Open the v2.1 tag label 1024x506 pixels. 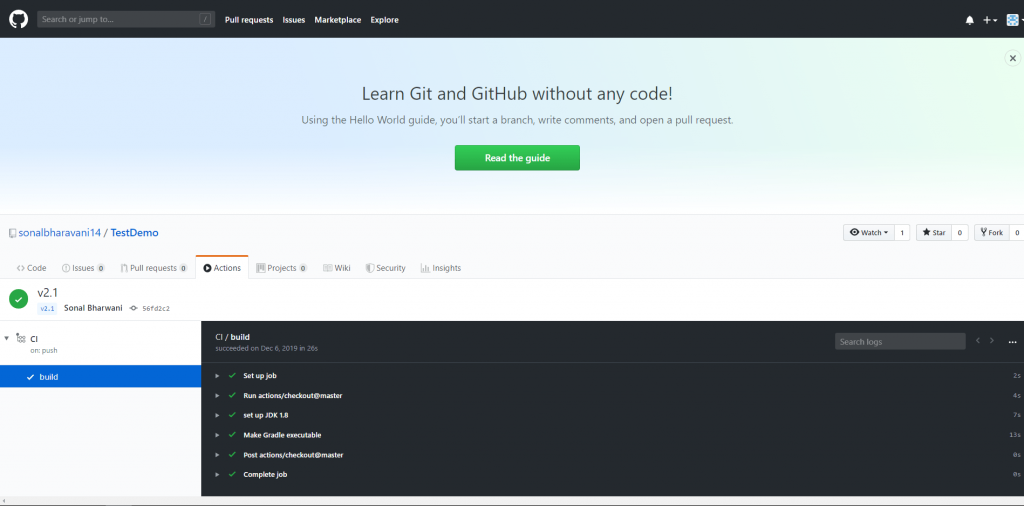[x=47, y=308]
